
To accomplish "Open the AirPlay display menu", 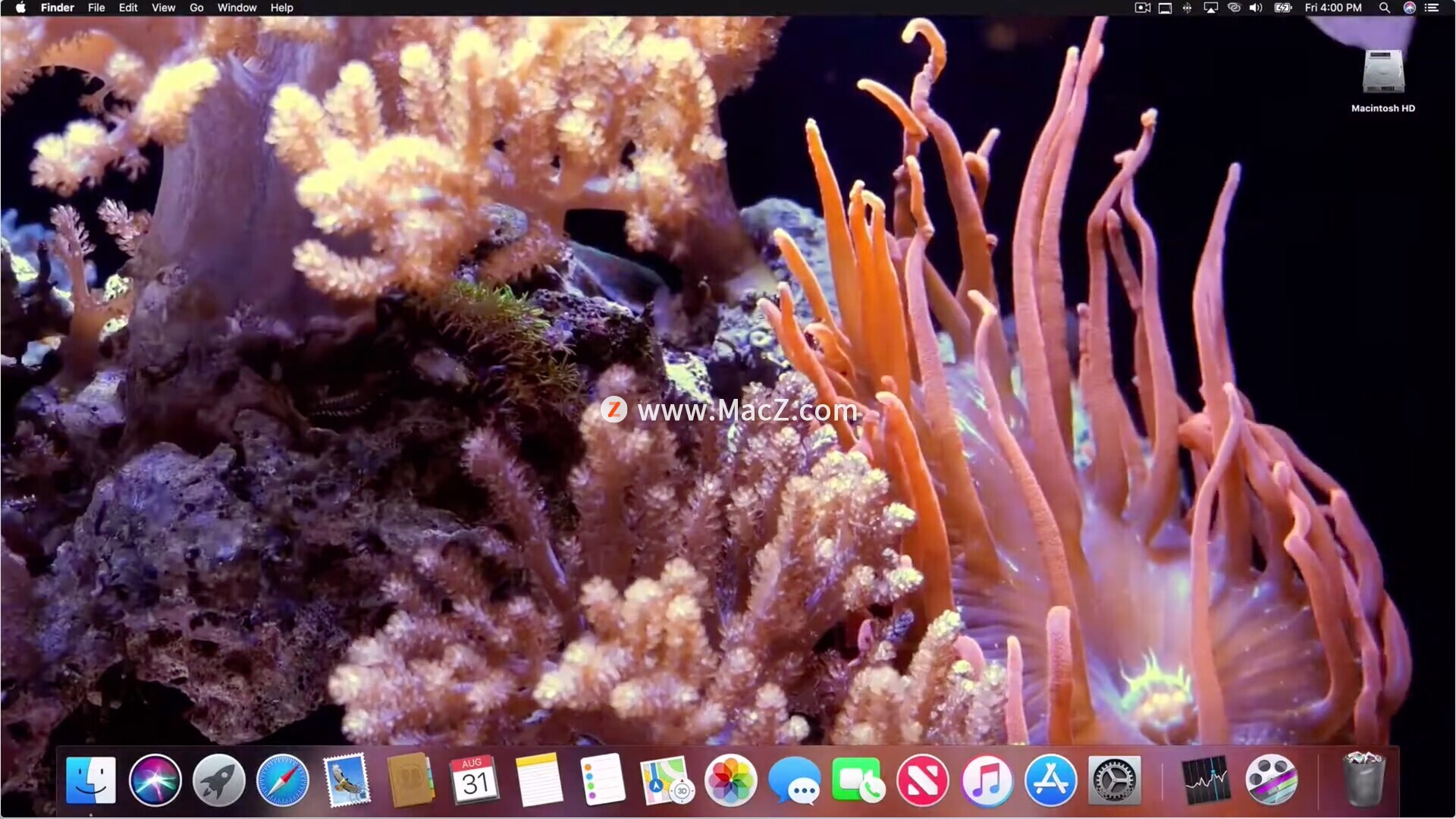I will click(x=1210, y=8).
